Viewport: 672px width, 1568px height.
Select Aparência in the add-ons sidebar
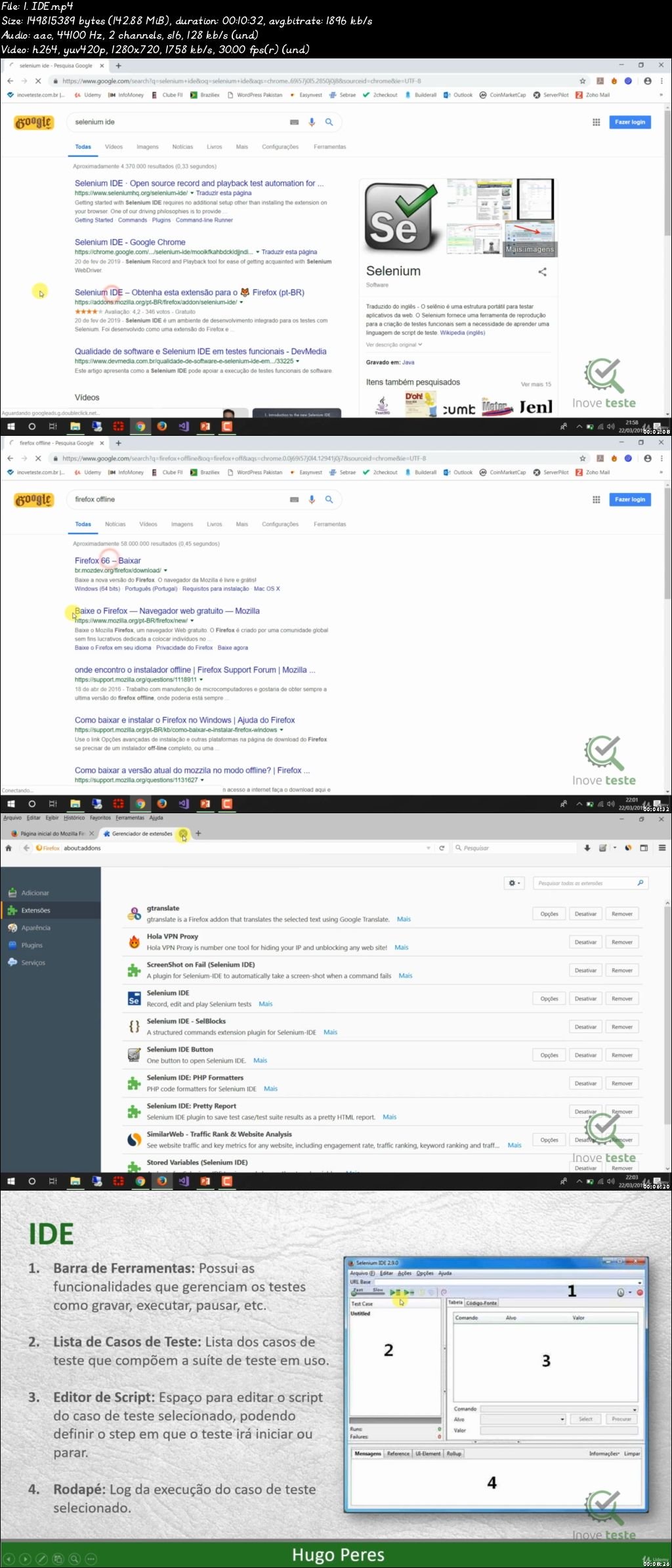(51, 927)
